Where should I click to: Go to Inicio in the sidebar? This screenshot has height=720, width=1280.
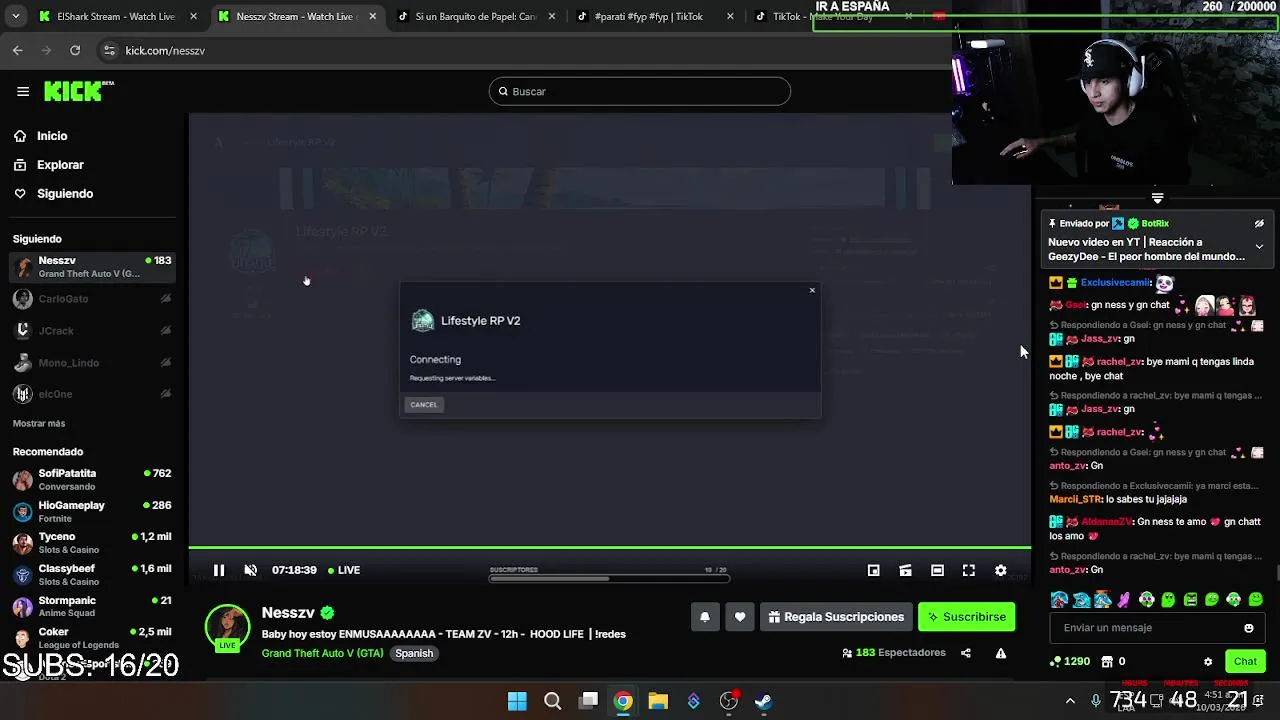click(52, 136)
